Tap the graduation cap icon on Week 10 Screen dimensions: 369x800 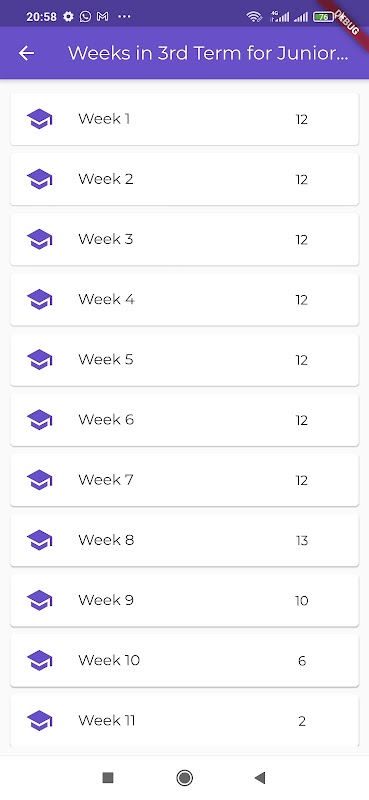[39, 661]
